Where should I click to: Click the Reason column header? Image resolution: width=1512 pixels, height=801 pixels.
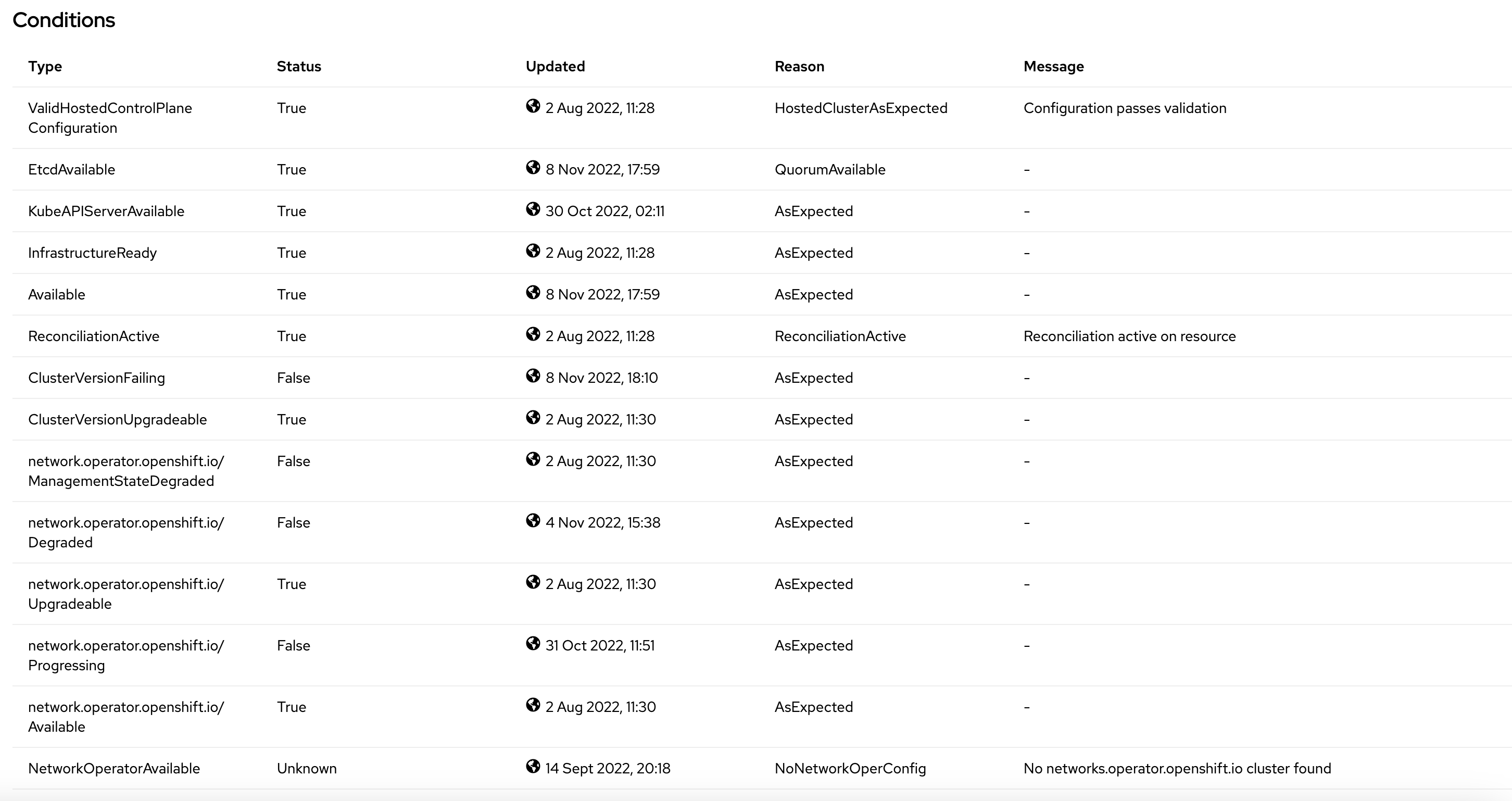tap(799, 66)
